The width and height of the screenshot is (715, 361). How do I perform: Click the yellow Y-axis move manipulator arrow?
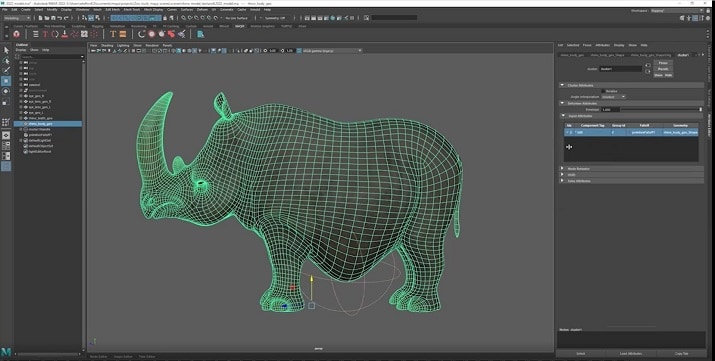pyautogui.click(x=311, y=278)
